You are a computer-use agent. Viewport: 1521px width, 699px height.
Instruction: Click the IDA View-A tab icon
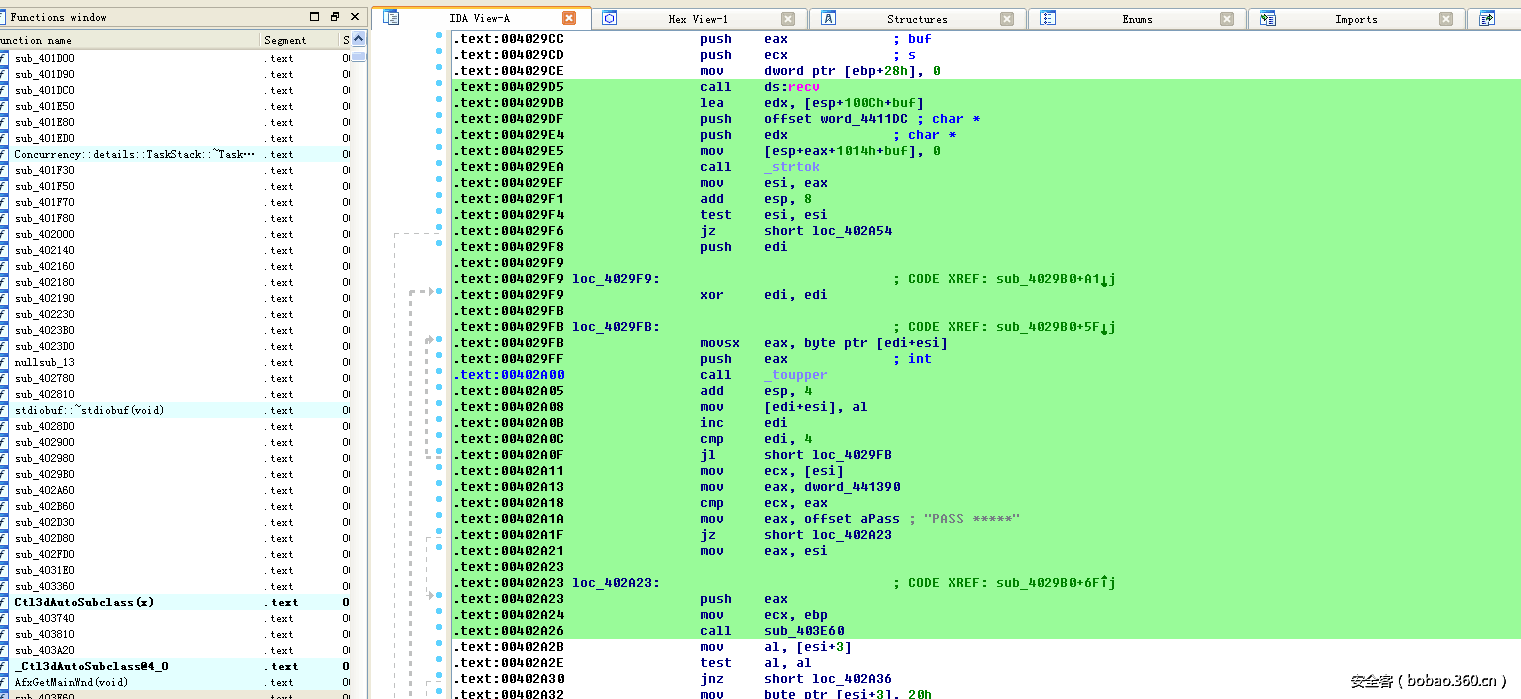391,18
